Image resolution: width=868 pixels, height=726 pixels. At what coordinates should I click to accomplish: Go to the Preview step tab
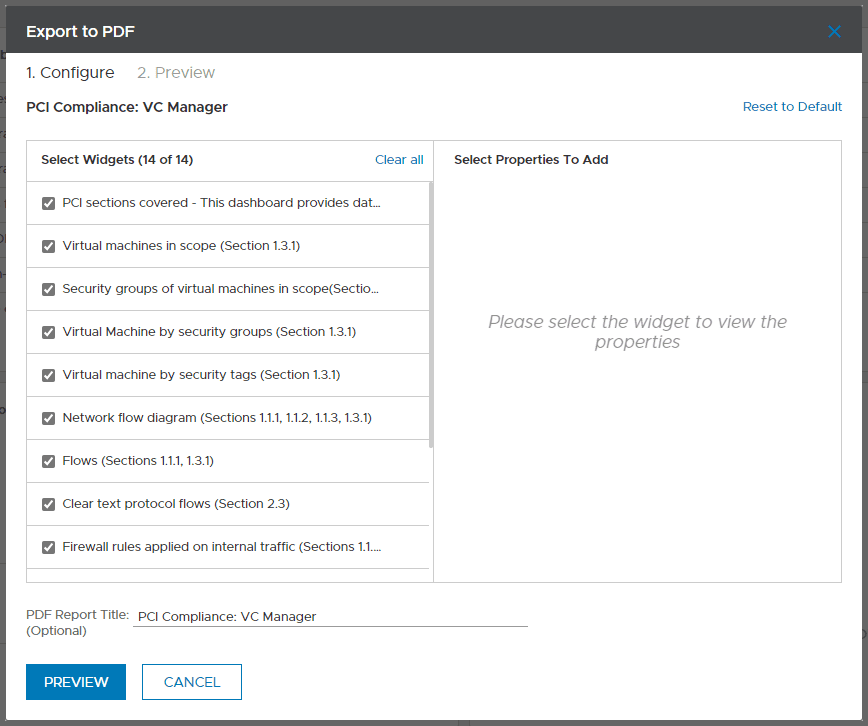point(176,73)
